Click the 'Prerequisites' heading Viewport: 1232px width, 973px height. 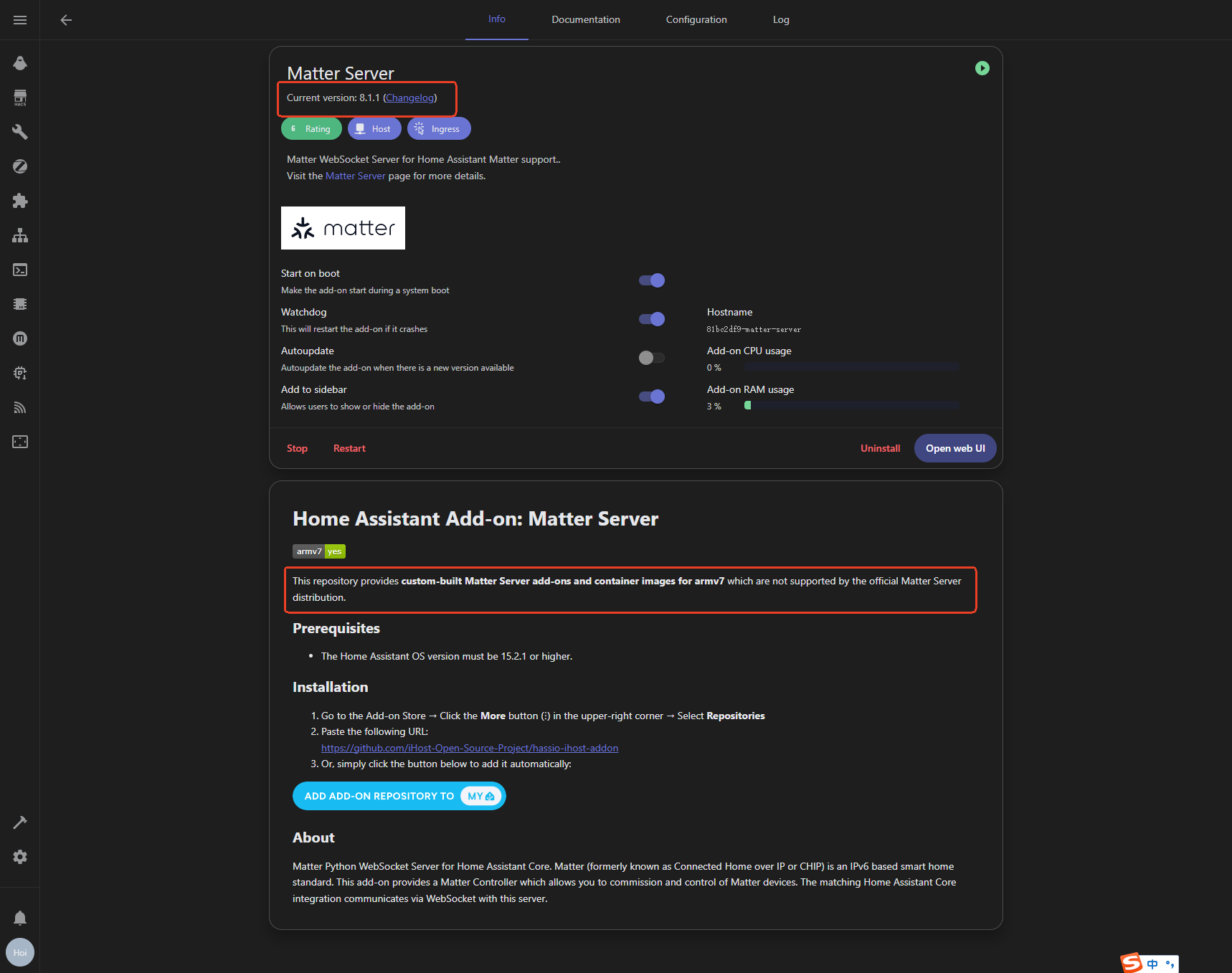coord(336,628)
